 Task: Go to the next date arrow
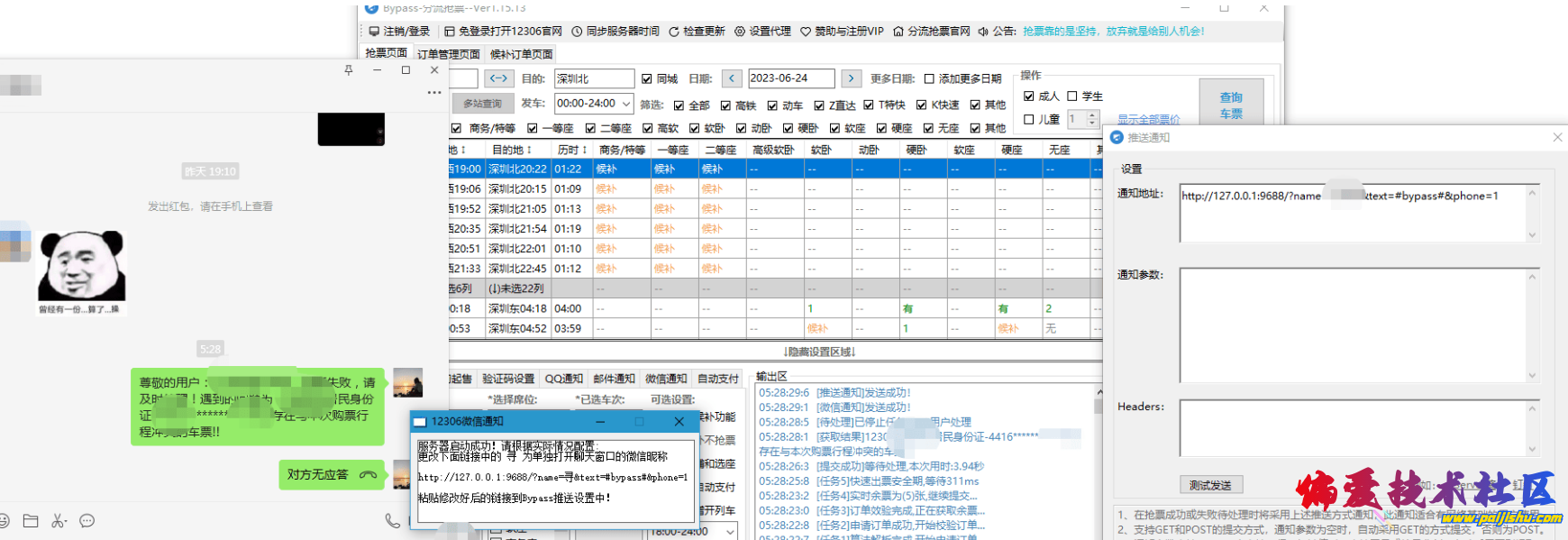[x=851, y=78]
